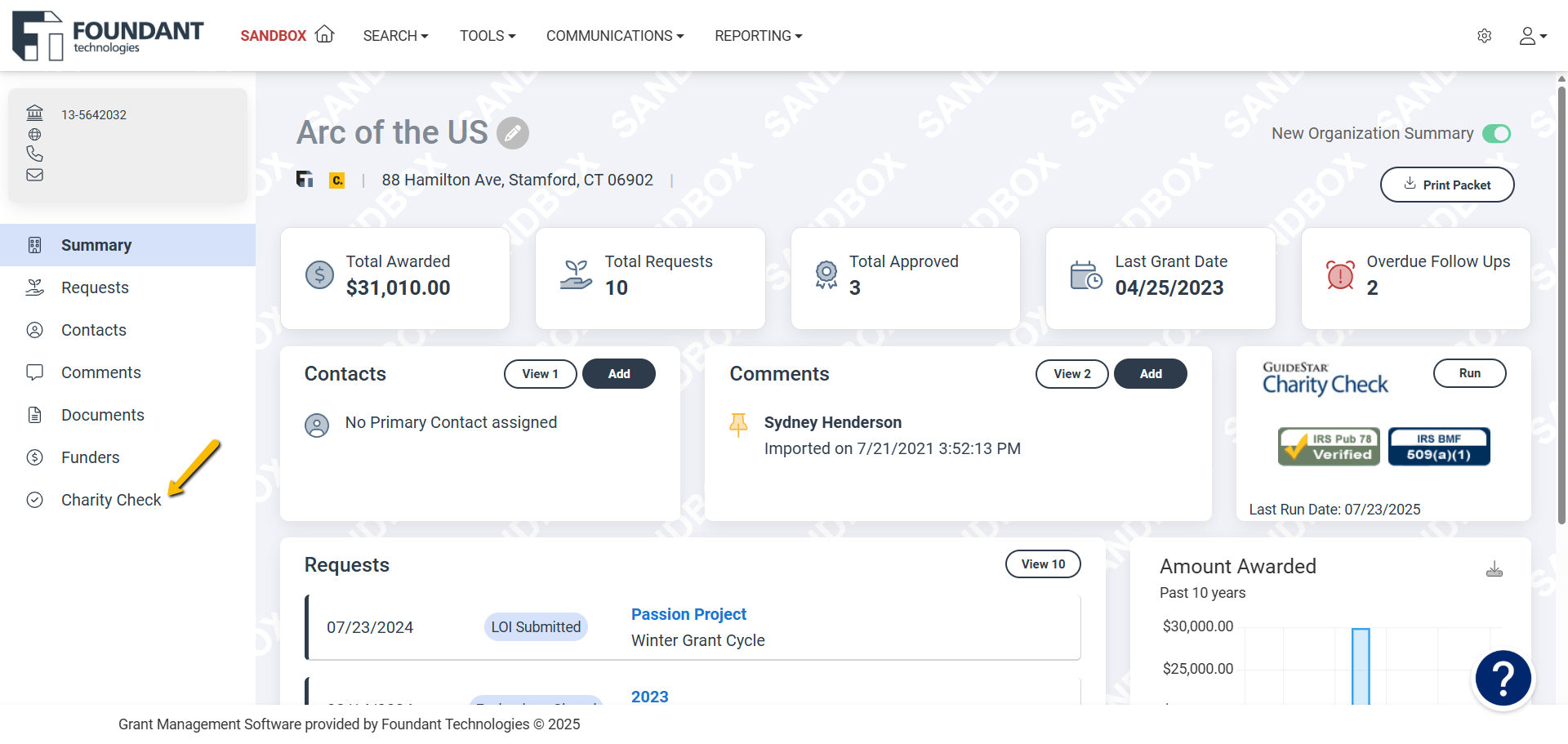The image size is (1568, 744).
Task: Open the 2023 request link
Action: 650,697
